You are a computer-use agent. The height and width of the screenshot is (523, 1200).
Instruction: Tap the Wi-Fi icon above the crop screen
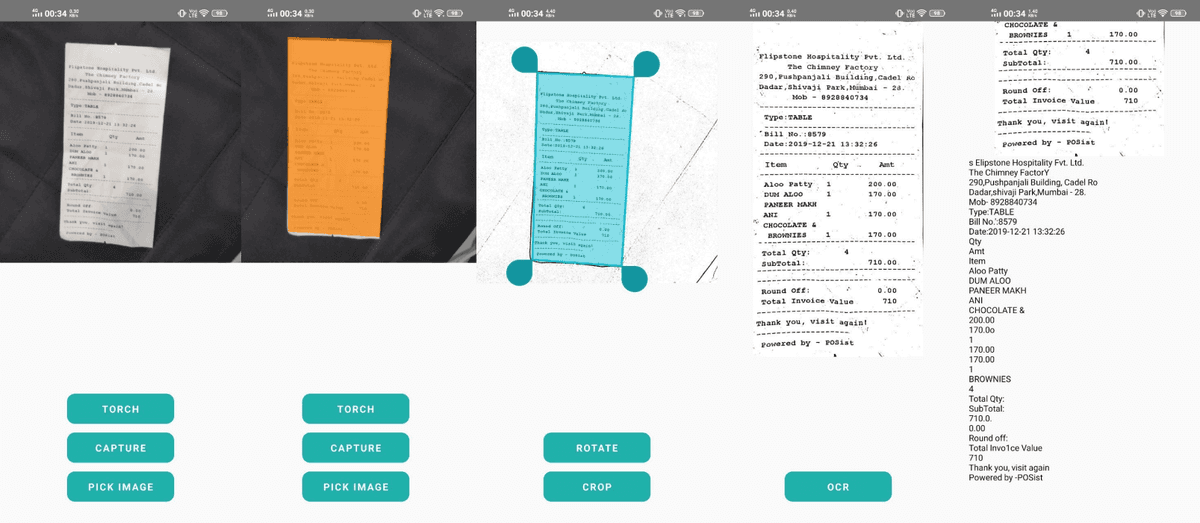pos(682,13)
